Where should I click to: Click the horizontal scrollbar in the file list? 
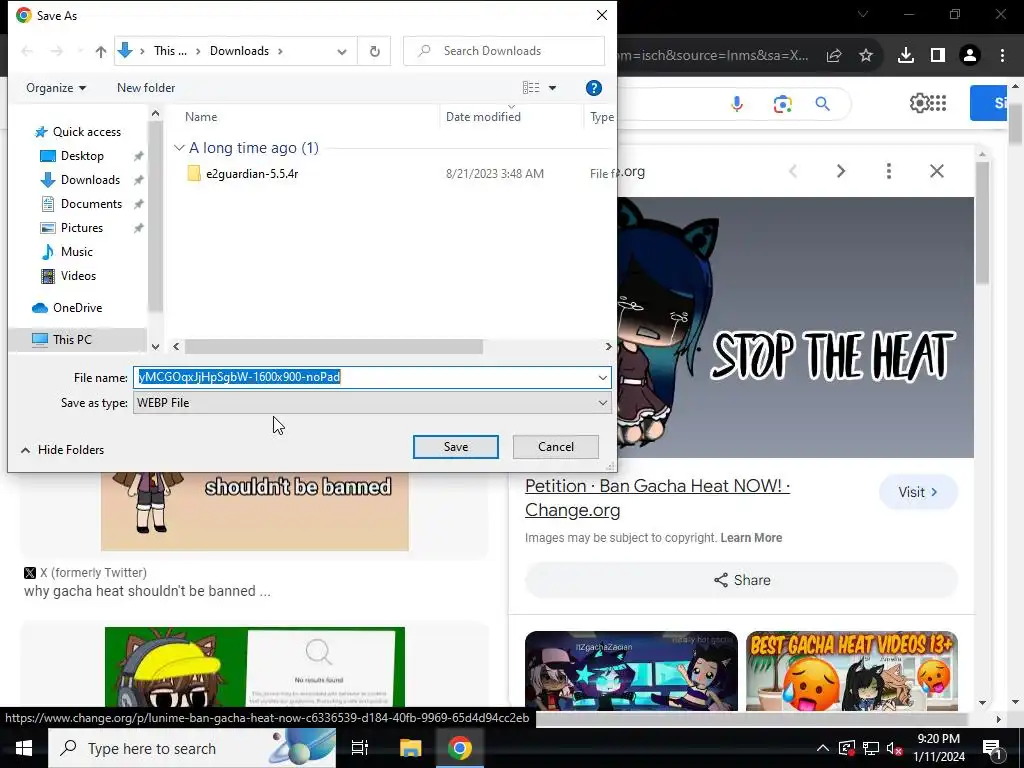coord(334,347)
